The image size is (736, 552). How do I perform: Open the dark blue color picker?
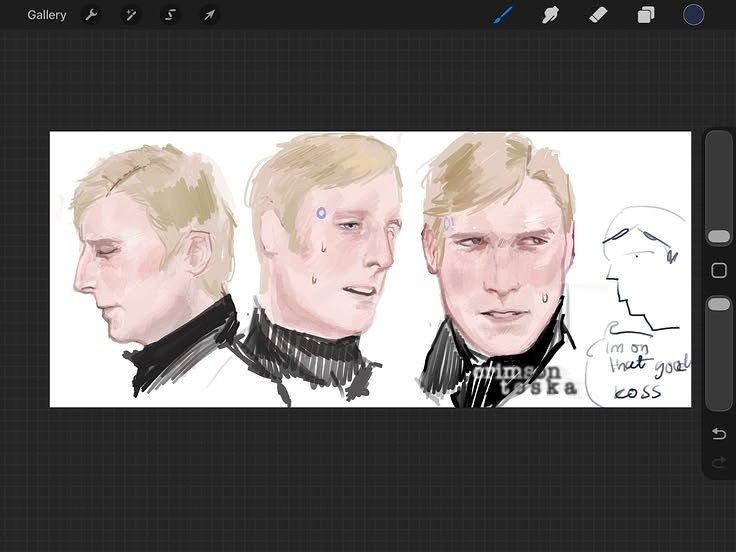pos(693,15)
